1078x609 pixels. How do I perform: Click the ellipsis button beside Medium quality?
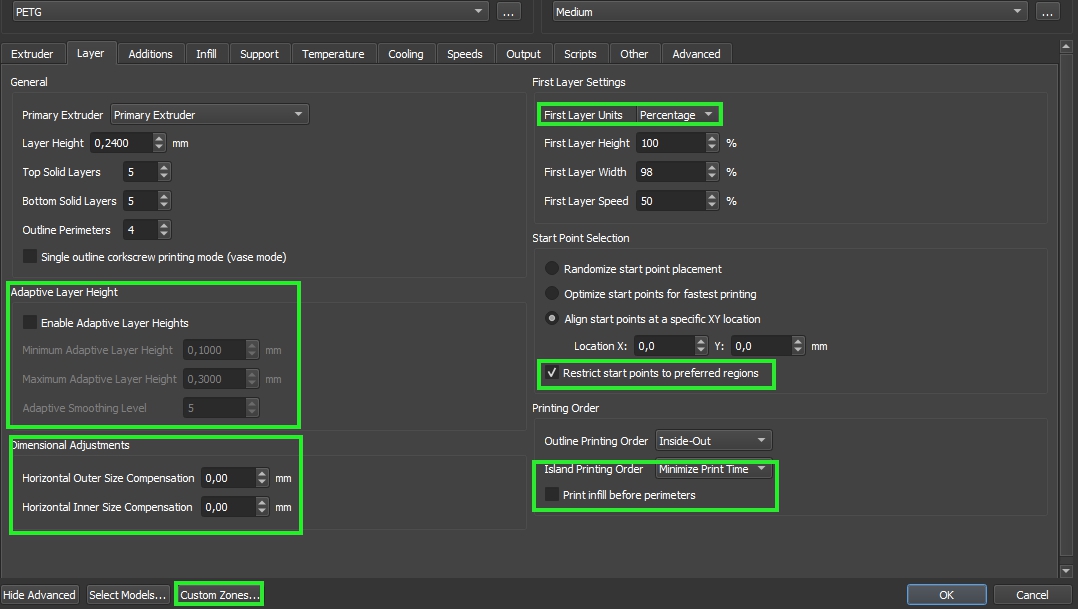click(x=1047, y=12)
